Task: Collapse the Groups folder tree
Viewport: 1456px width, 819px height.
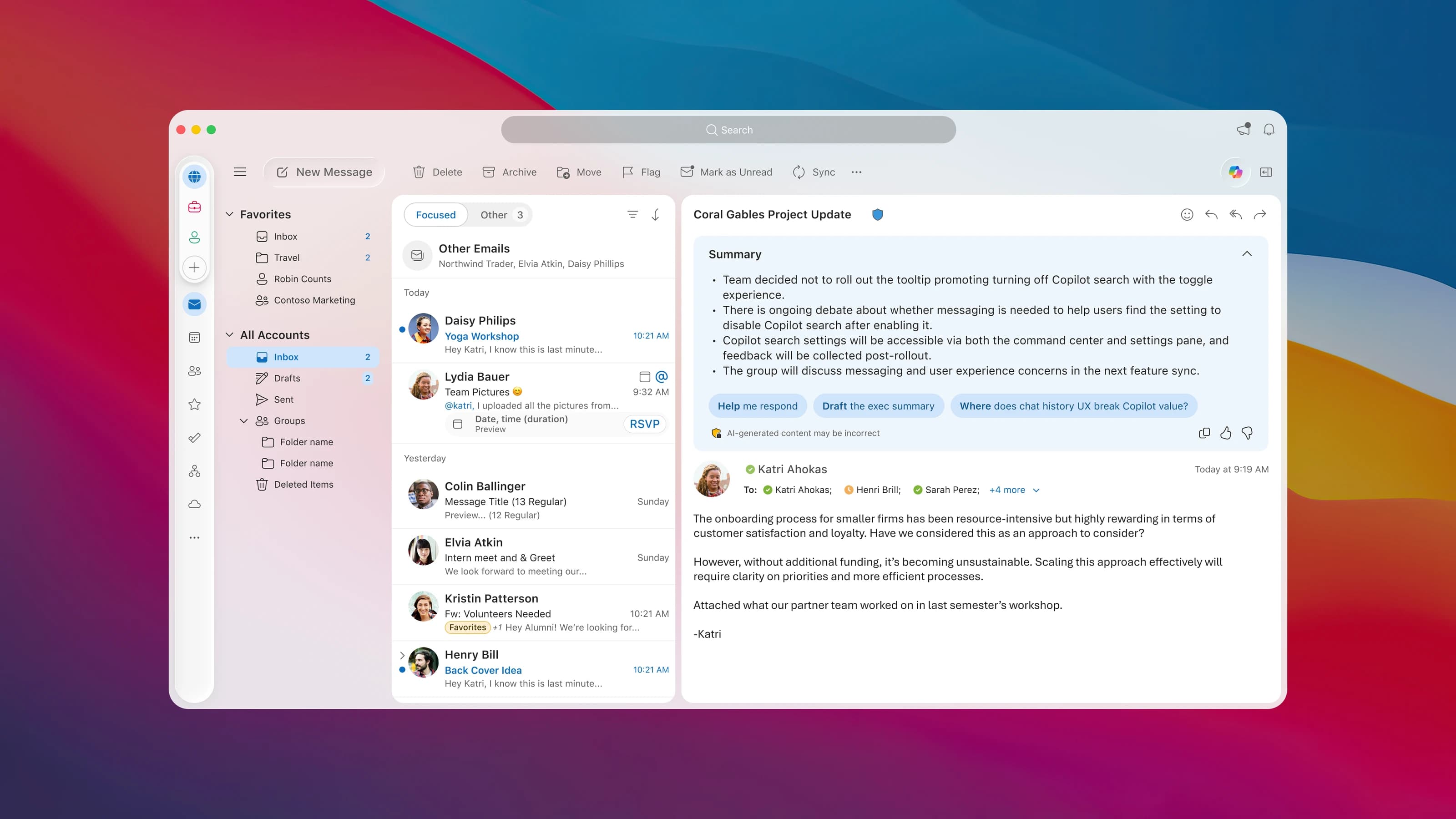Action: pos(244,420)
